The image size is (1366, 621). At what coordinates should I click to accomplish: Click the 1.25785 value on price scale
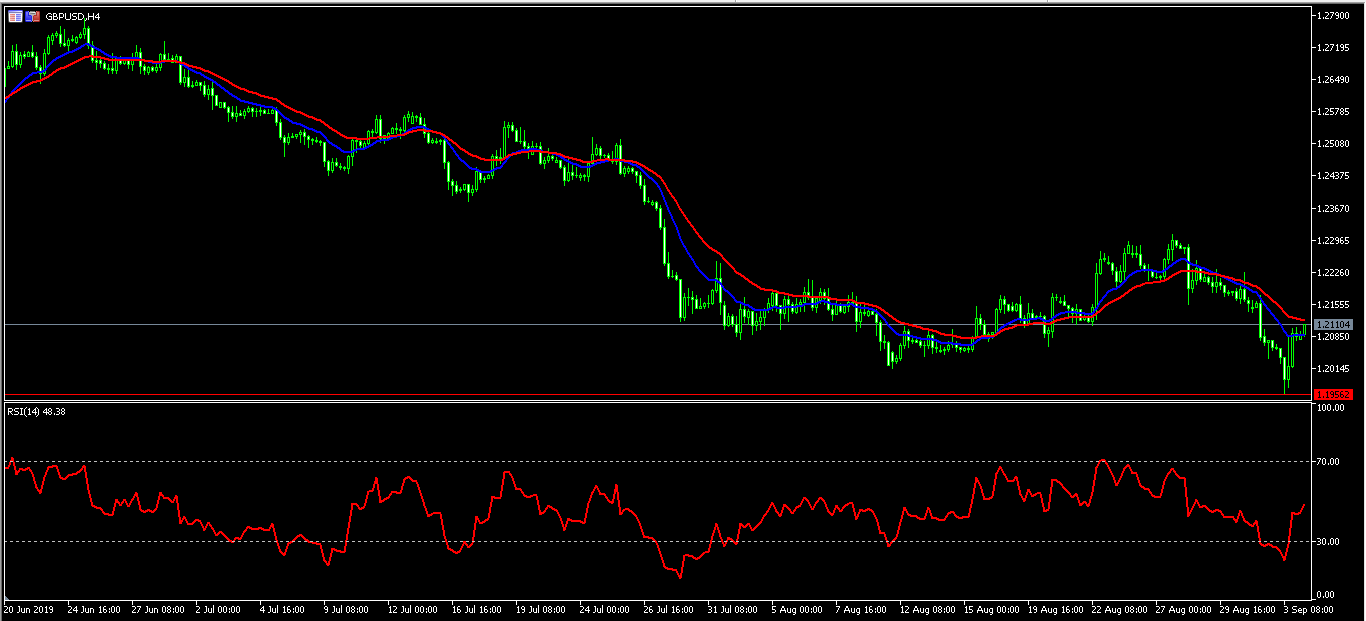(1334, 111)
